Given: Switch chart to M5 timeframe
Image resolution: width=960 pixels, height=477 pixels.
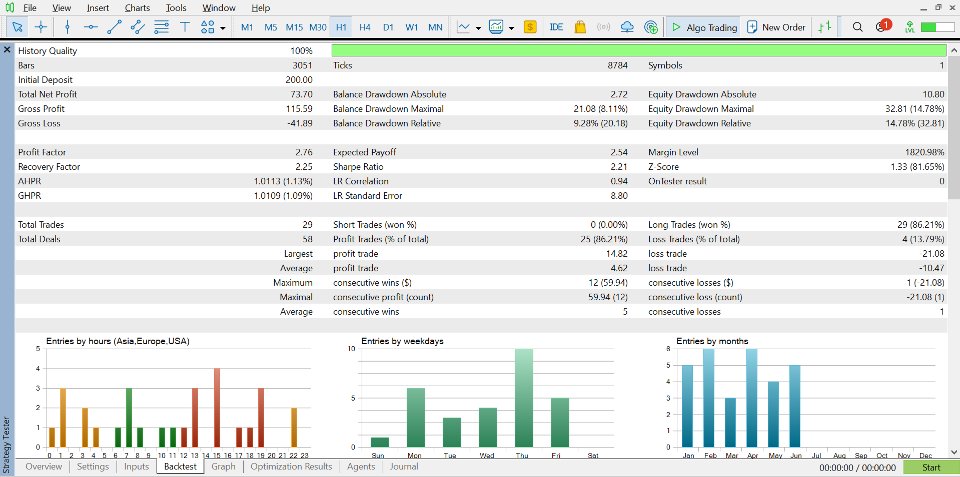Looking at the screenshot, I should tap(271, 27).
